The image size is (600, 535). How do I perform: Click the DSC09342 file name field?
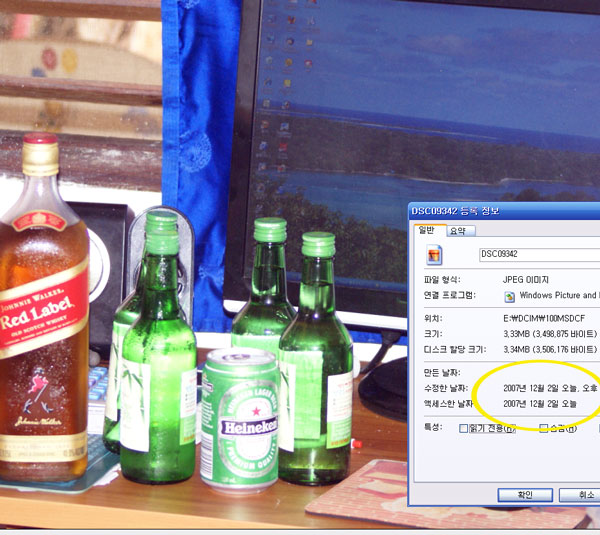(540, 254)
